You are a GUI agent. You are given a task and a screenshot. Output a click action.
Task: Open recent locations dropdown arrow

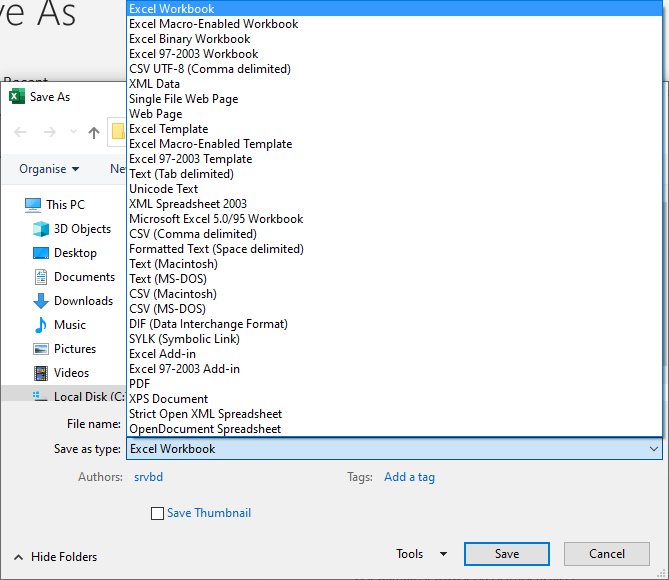pyautogui.click(x=73, y=132)
